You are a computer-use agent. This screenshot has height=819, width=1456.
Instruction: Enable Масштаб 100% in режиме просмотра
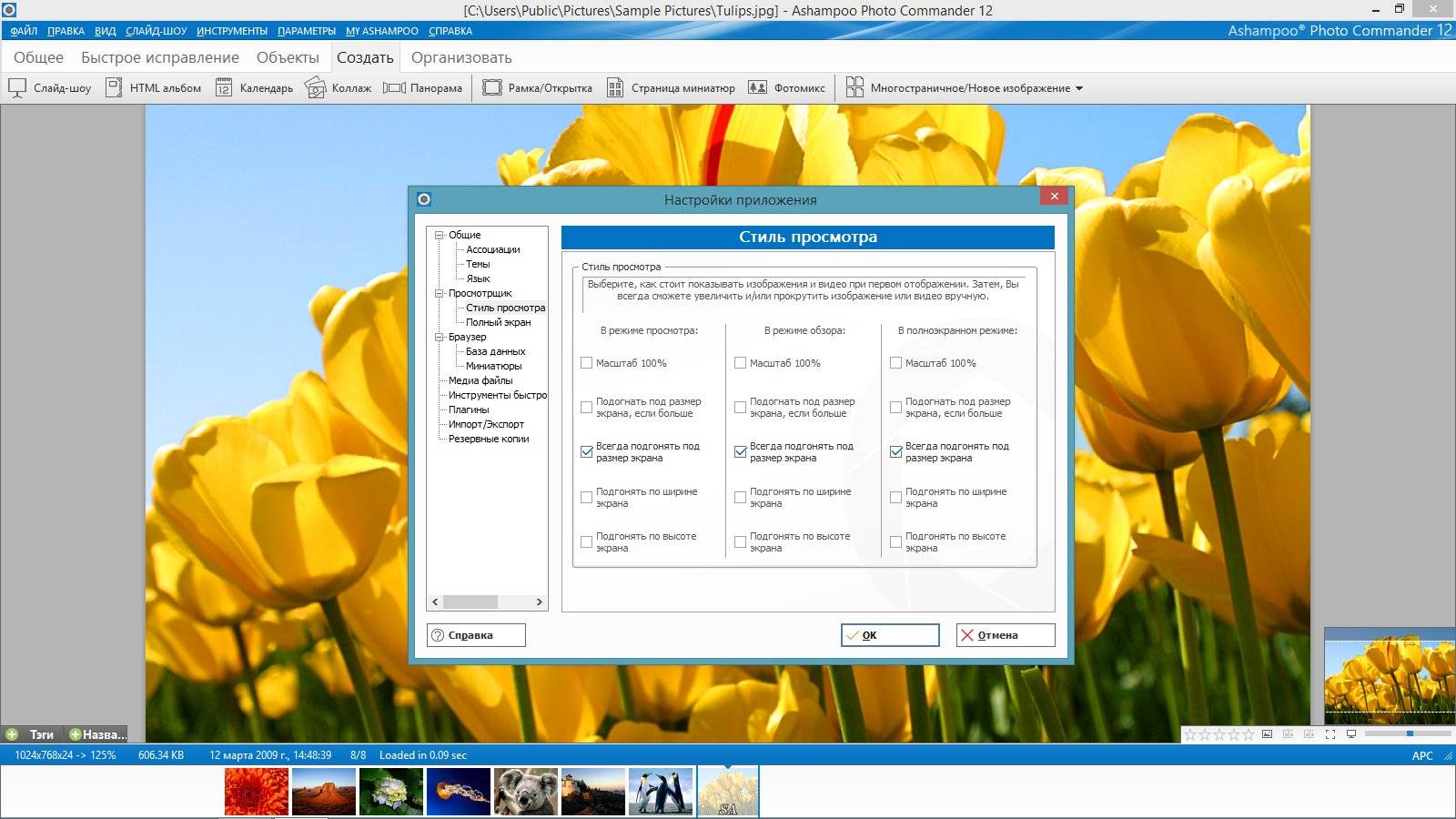pyautogui.click(x=587, y=363)
